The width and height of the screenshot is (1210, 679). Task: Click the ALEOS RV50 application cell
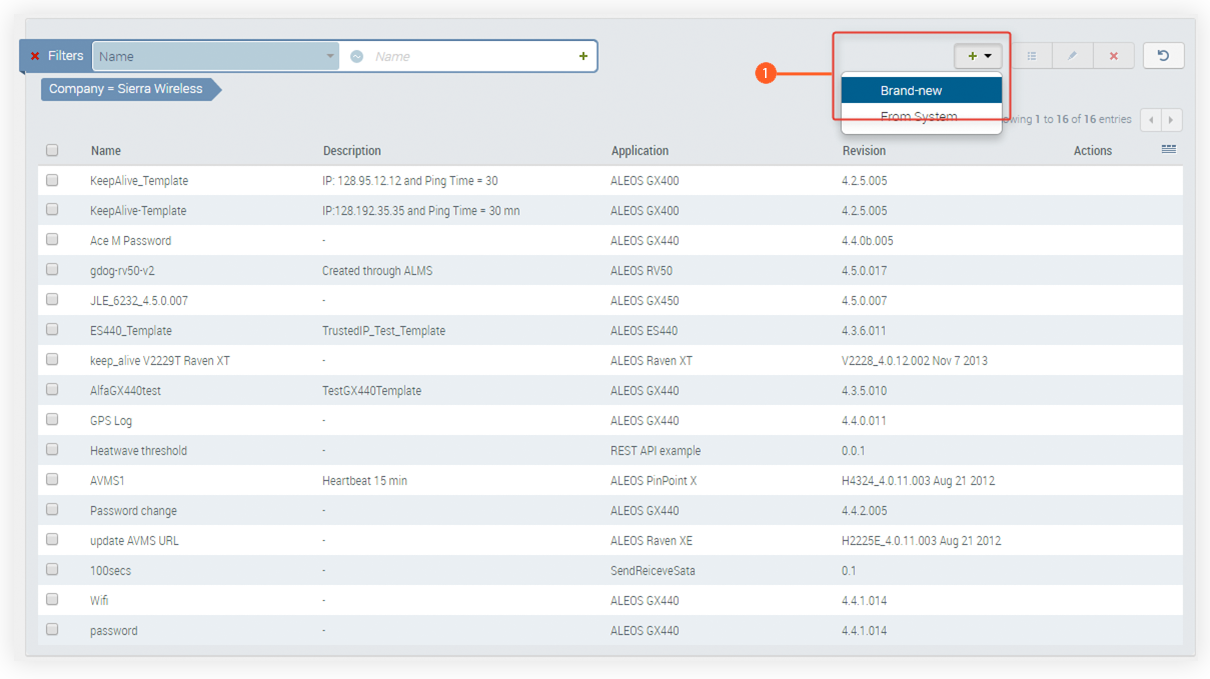642,271
